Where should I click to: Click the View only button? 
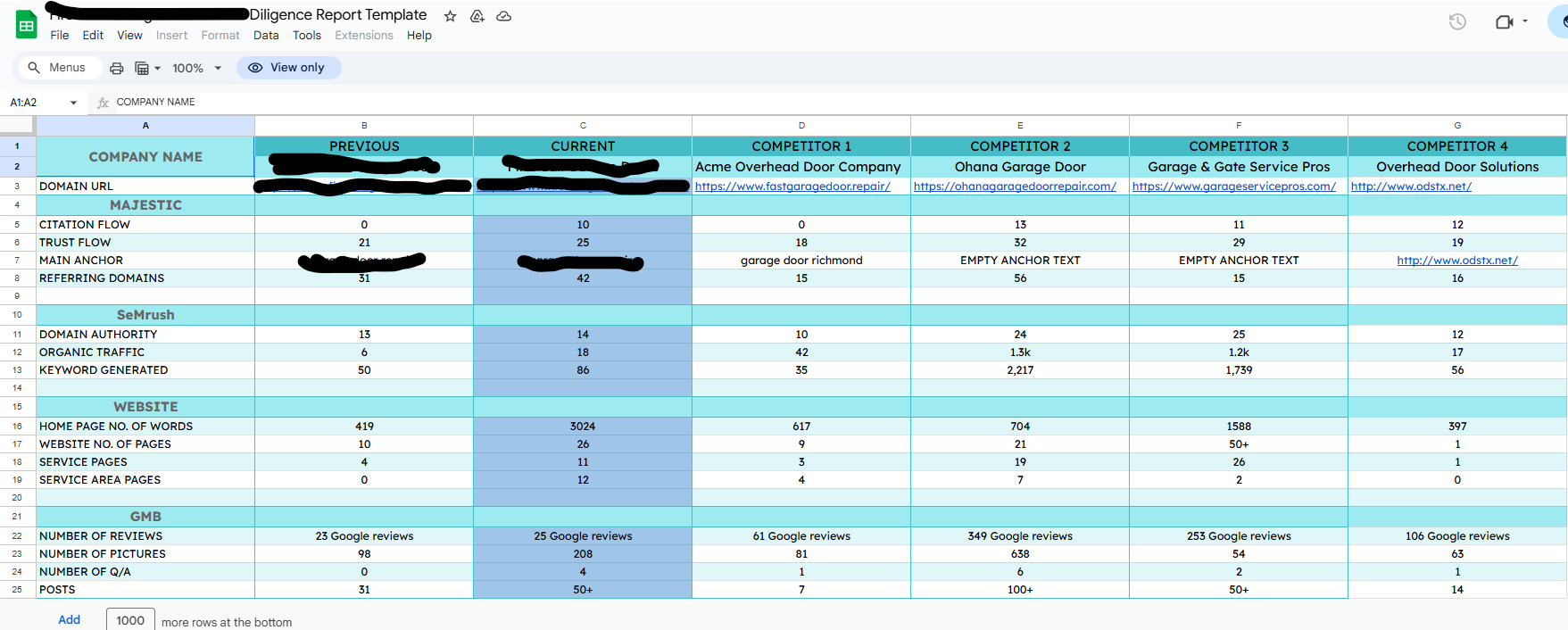pyautogui.click(x=288, y=68)
